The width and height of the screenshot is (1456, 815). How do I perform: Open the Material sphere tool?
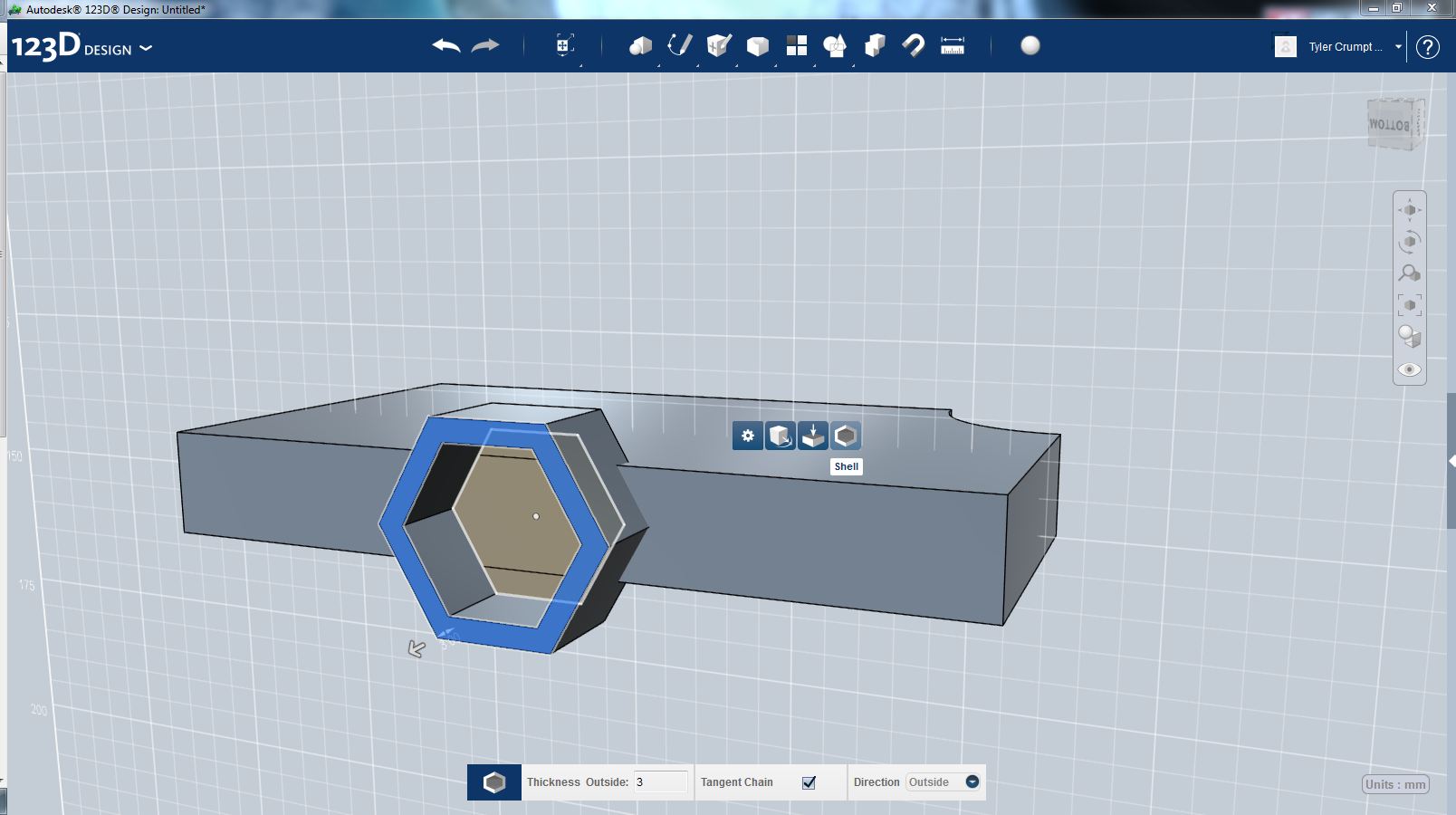tap(1030, 45)
